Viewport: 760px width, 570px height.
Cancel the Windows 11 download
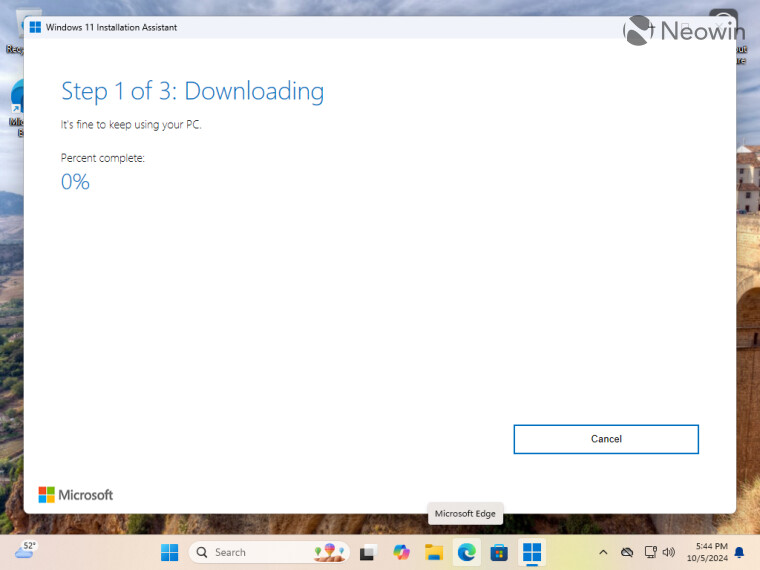(x=606, y=439)
